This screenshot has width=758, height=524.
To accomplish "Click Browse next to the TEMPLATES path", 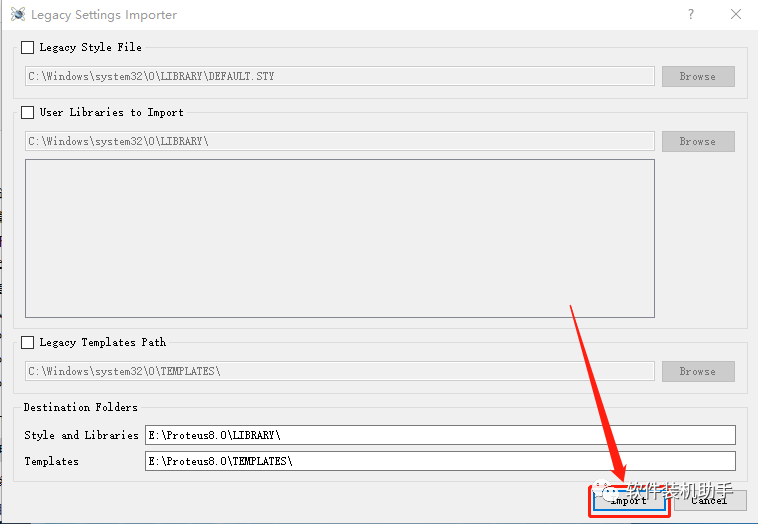I will click(x=698, y=371).
